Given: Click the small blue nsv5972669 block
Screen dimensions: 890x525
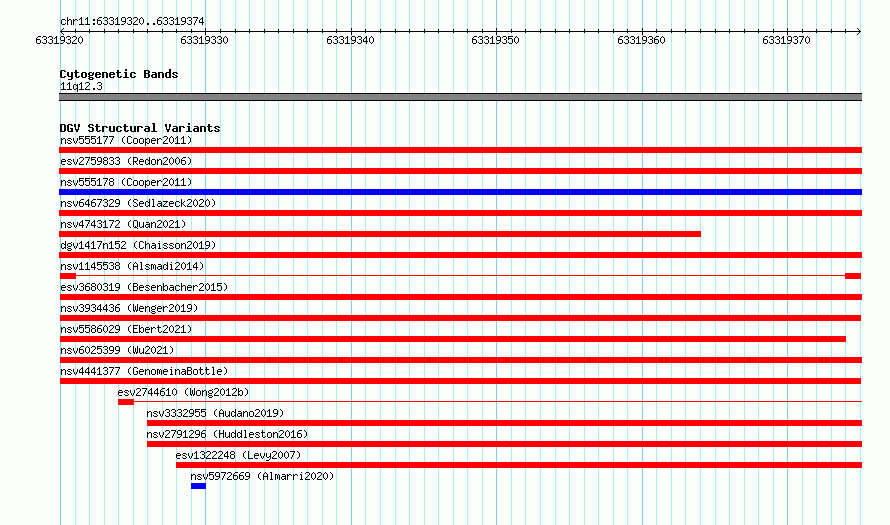Looking at the screenshot, I should tap(198, 486).
